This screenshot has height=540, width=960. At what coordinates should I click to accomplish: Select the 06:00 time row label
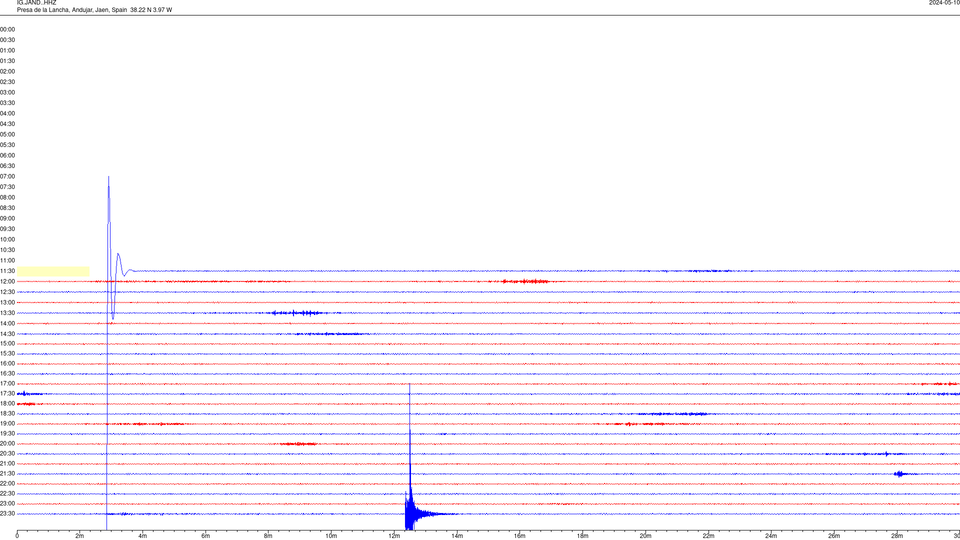click(7, 156)
